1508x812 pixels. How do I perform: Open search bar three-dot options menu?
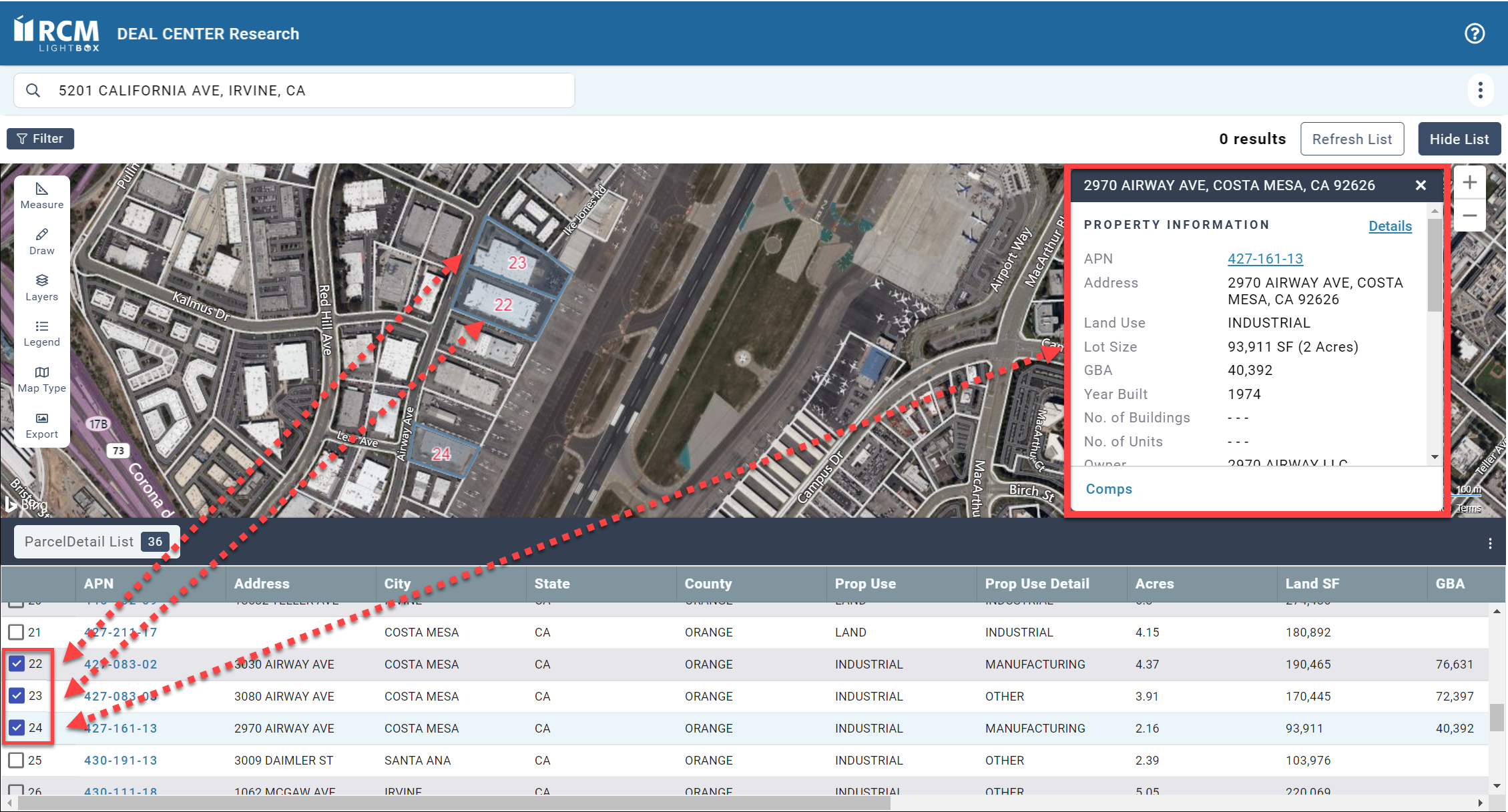[1480, 90]
